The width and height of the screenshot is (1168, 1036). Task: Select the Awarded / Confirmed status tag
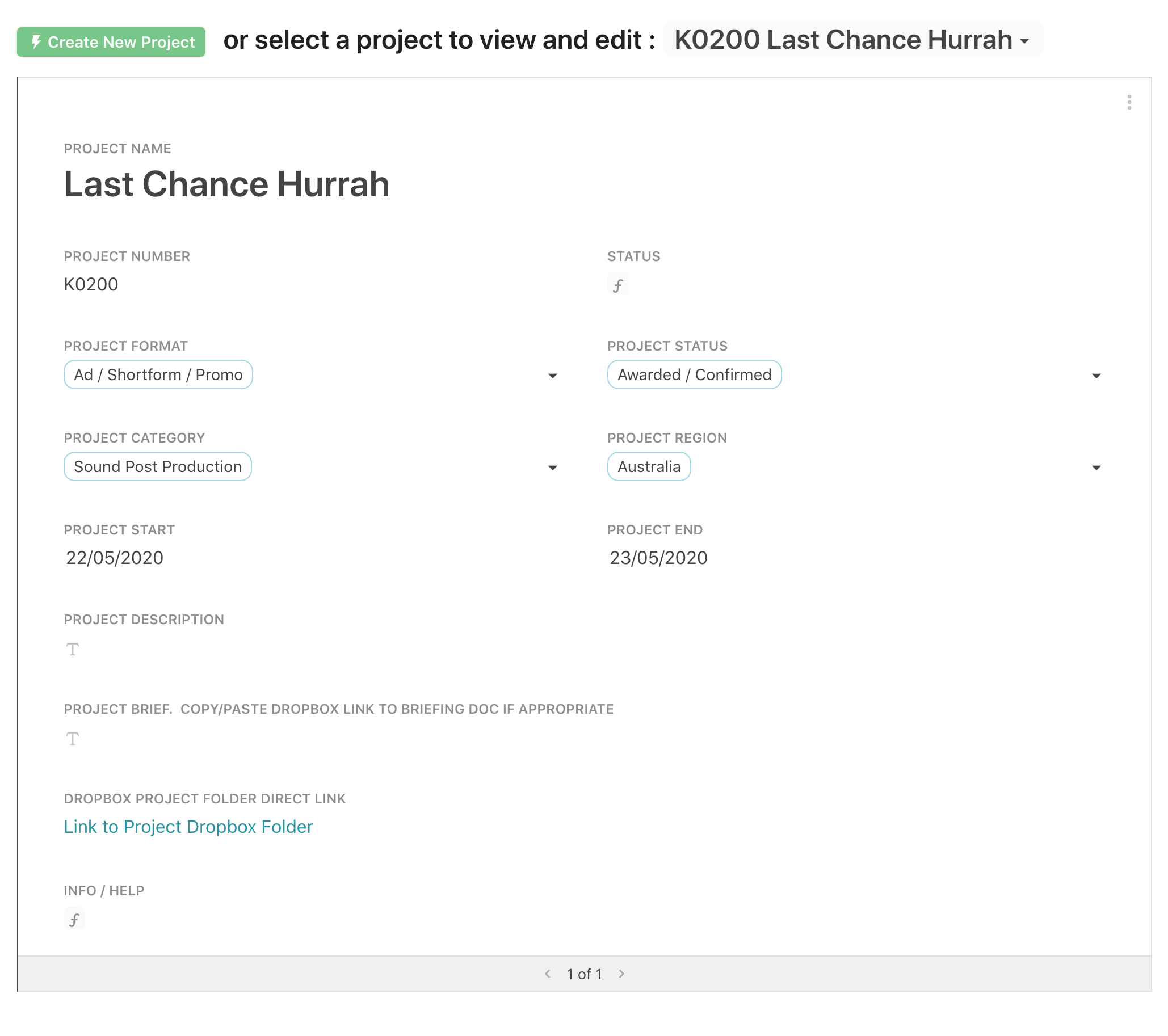[694, 374]
